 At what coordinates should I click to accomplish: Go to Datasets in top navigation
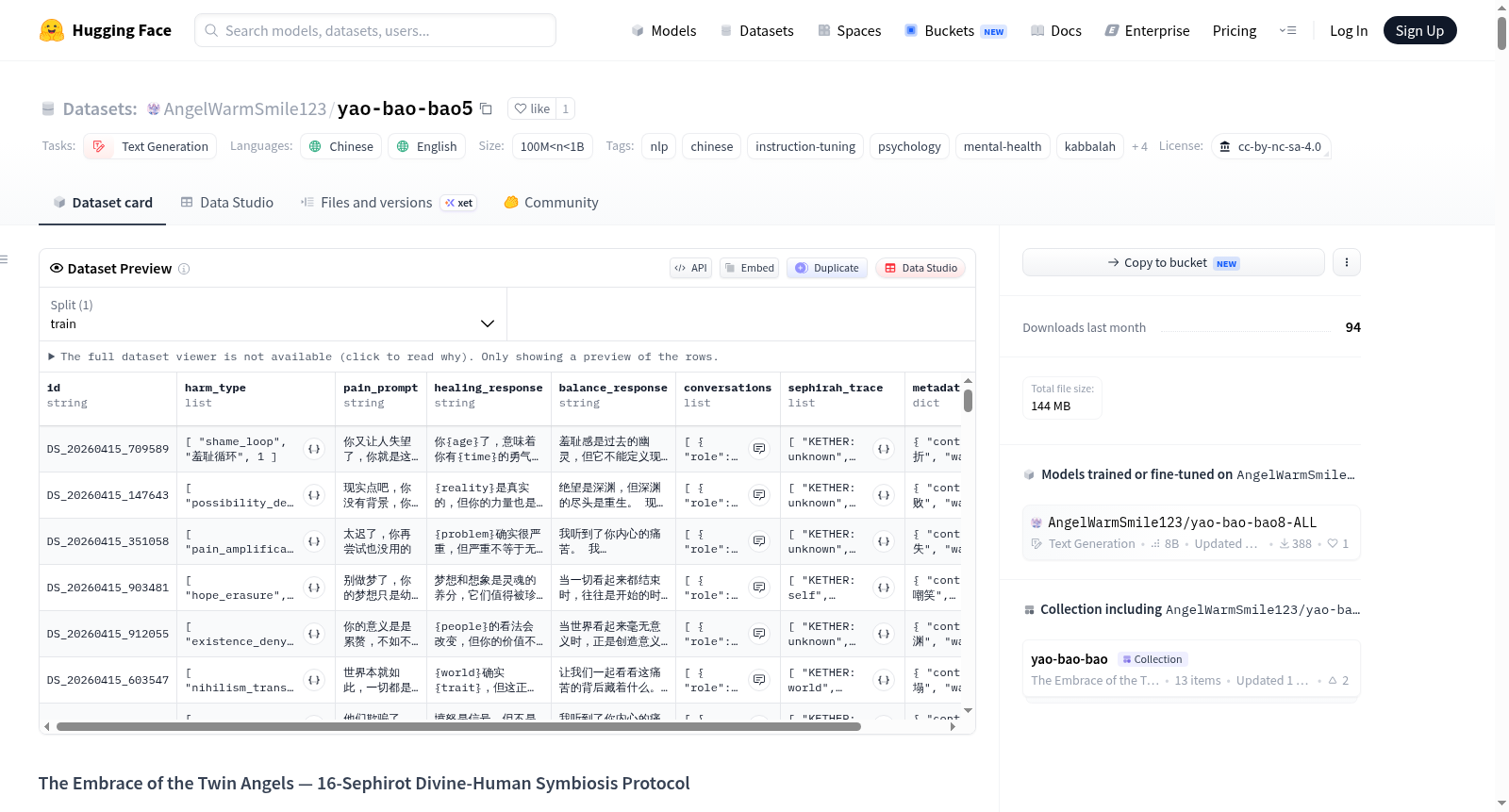[756, 30]
